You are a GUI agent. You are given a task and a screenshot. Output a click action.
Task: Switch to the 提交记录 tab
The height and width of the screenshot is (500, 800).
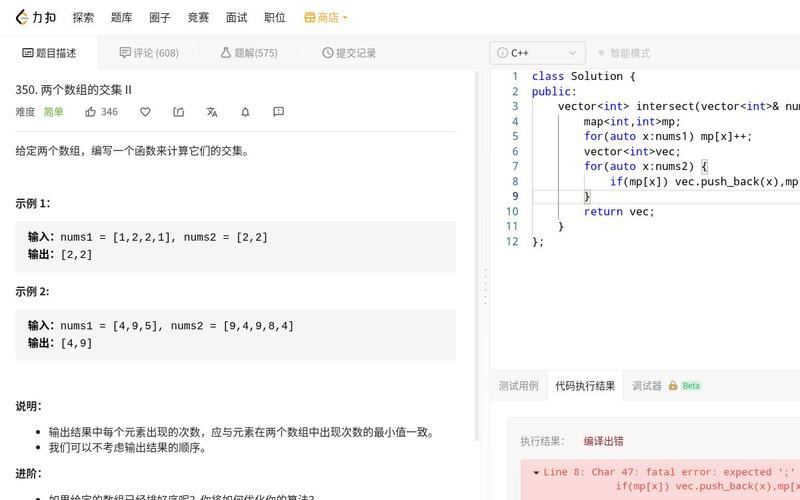(x=349, y=53)
